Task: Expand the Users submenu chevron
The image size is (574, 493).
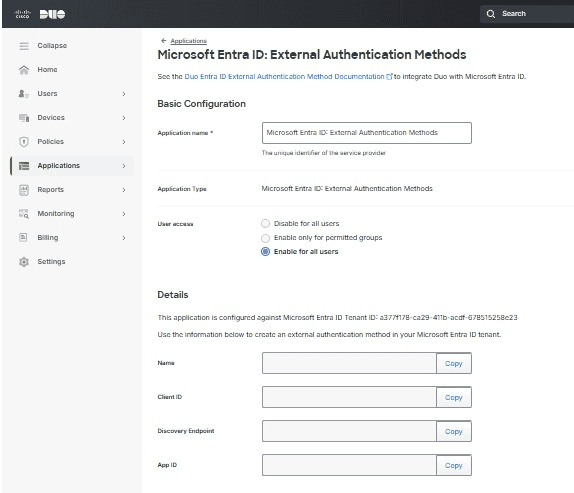Action: pos(124,94)
